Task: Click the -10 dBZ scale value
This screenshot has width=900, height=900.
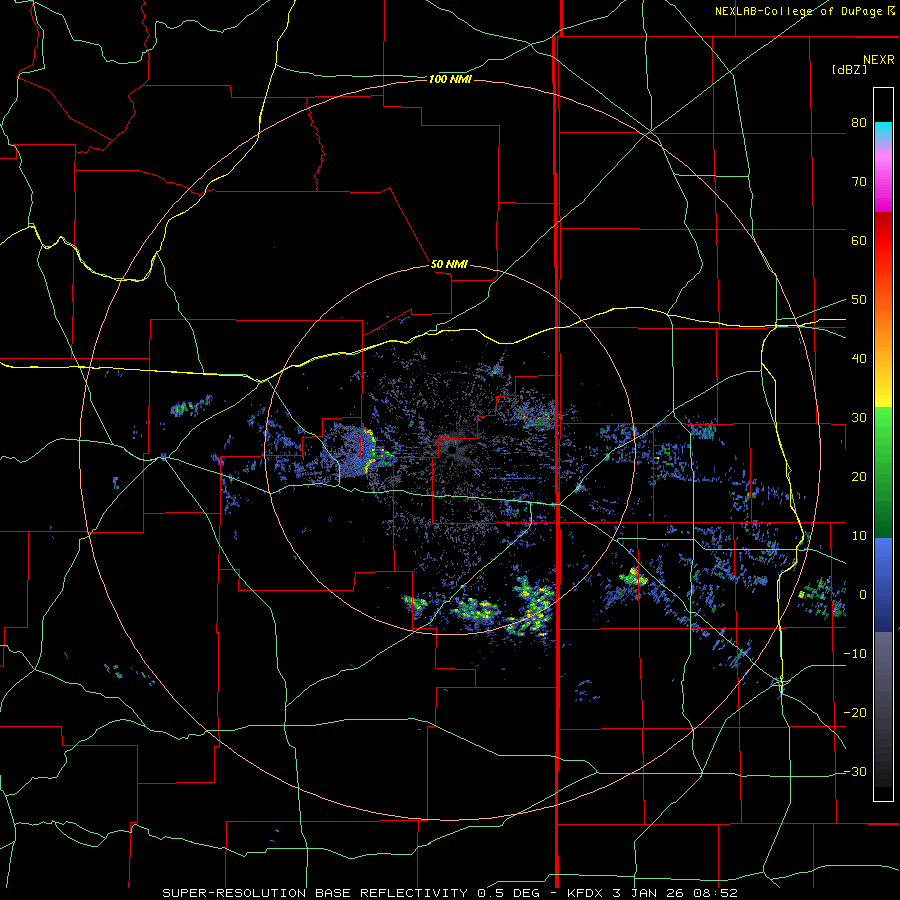Action: pyautogui.click(x=855, y=654)
